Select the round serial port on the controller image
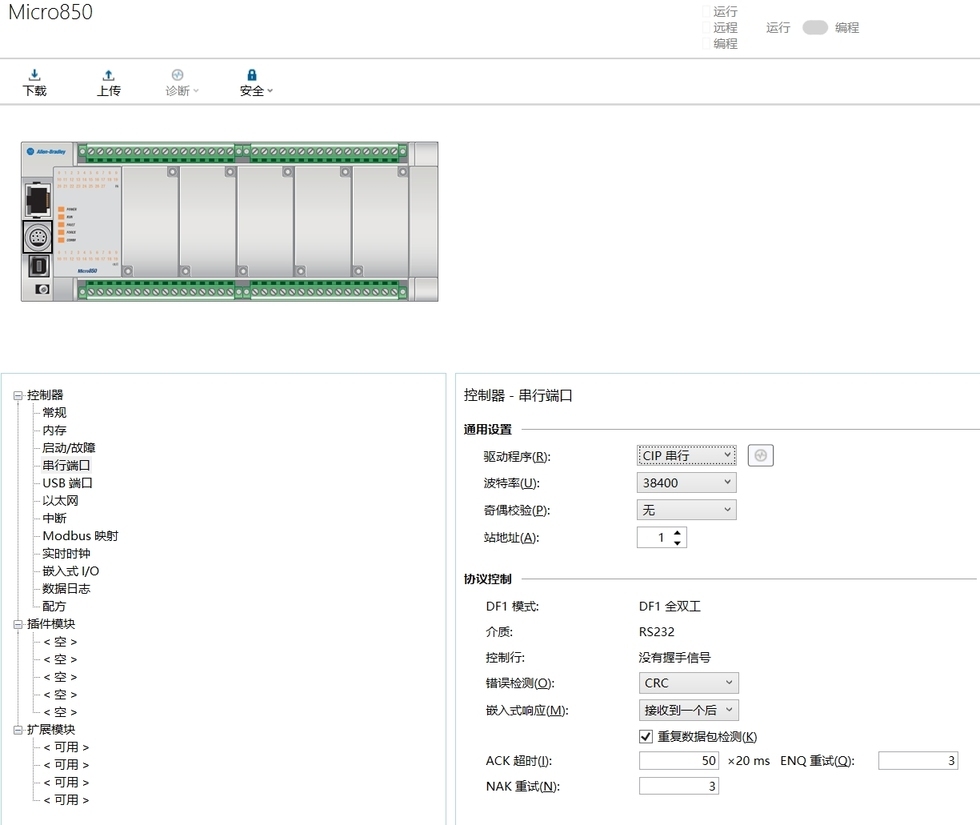The height and width of the screenshot is (825, 980). click(38, 238)
